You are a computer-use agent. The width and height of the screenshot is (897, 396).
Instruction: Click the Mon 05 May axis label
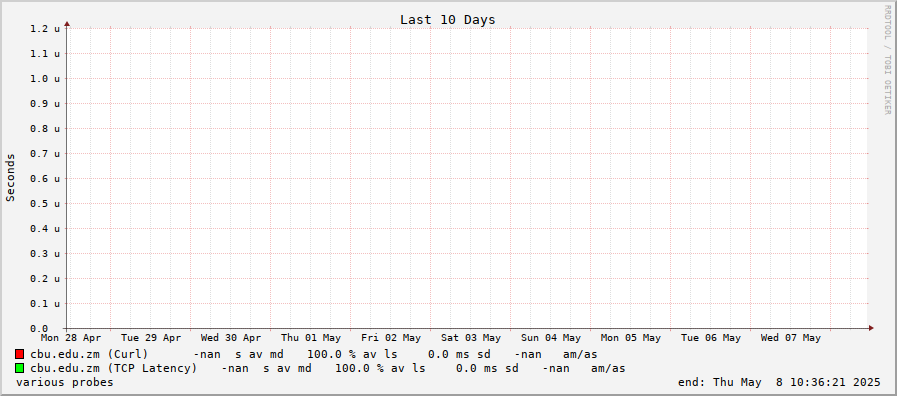coord(631,338)
